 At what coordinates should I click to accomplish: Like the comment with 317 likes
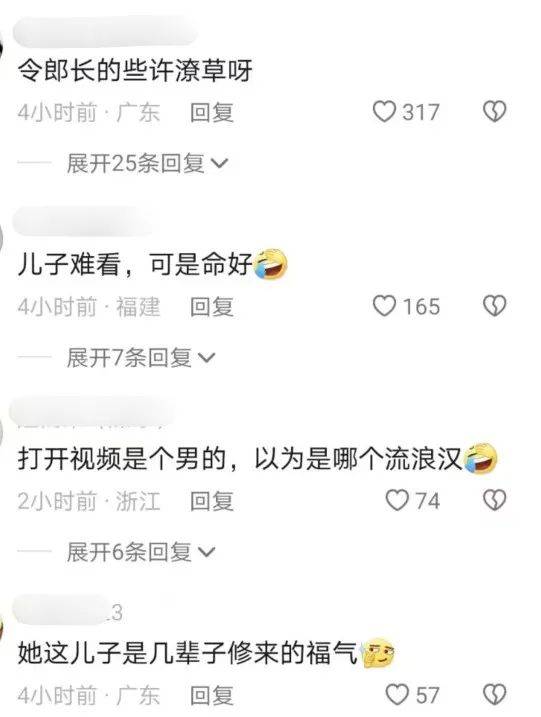(x=384, y=112)
